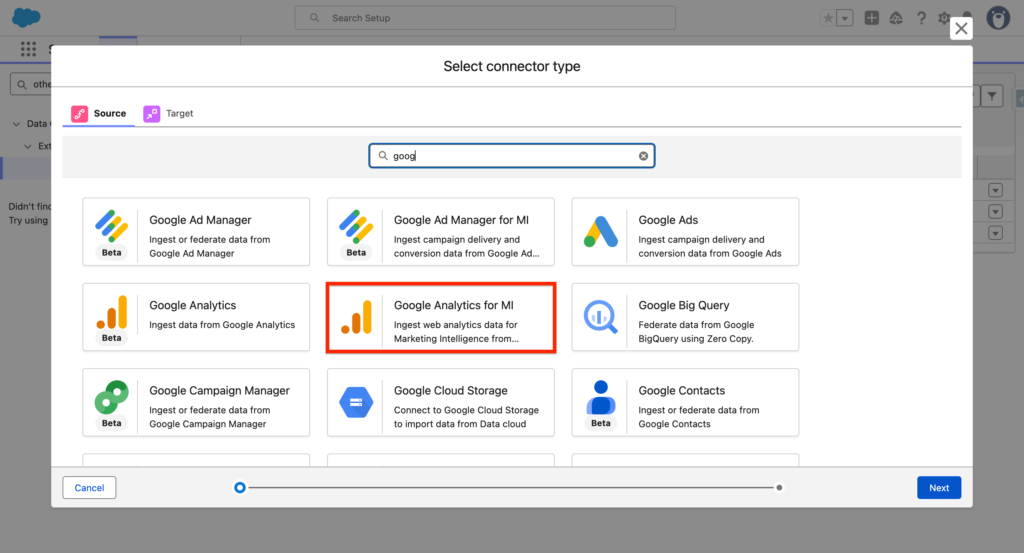Choose the Google Contacts connector icon
This screenshot has height=553, width=1024.
click(601, 397)
